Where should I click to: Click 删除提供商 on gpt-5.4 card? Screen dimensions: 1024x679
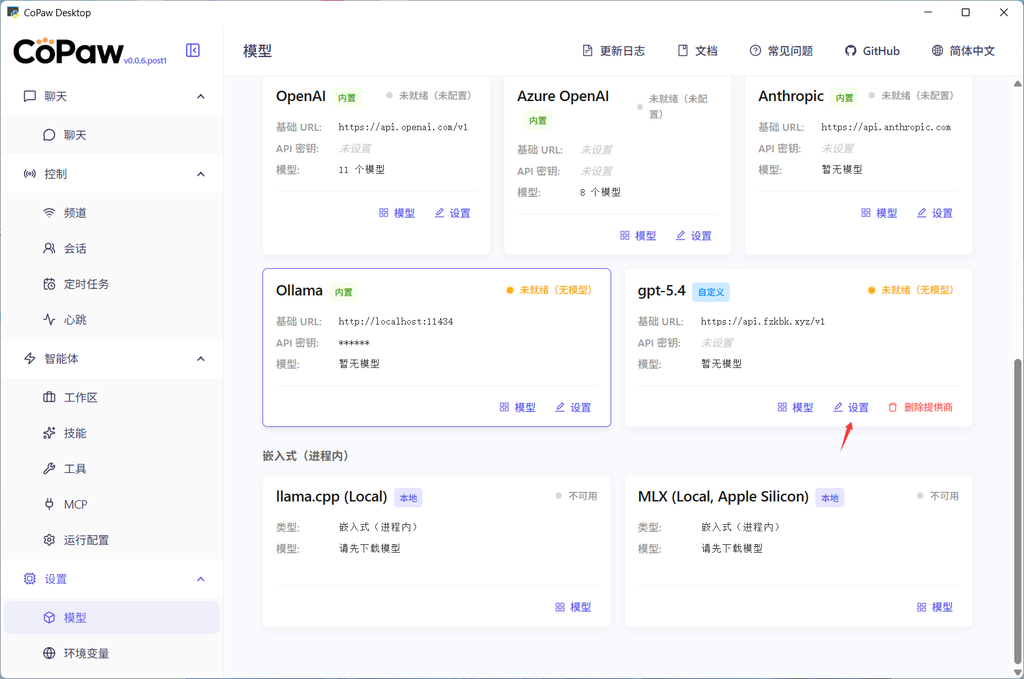[920, 407]
